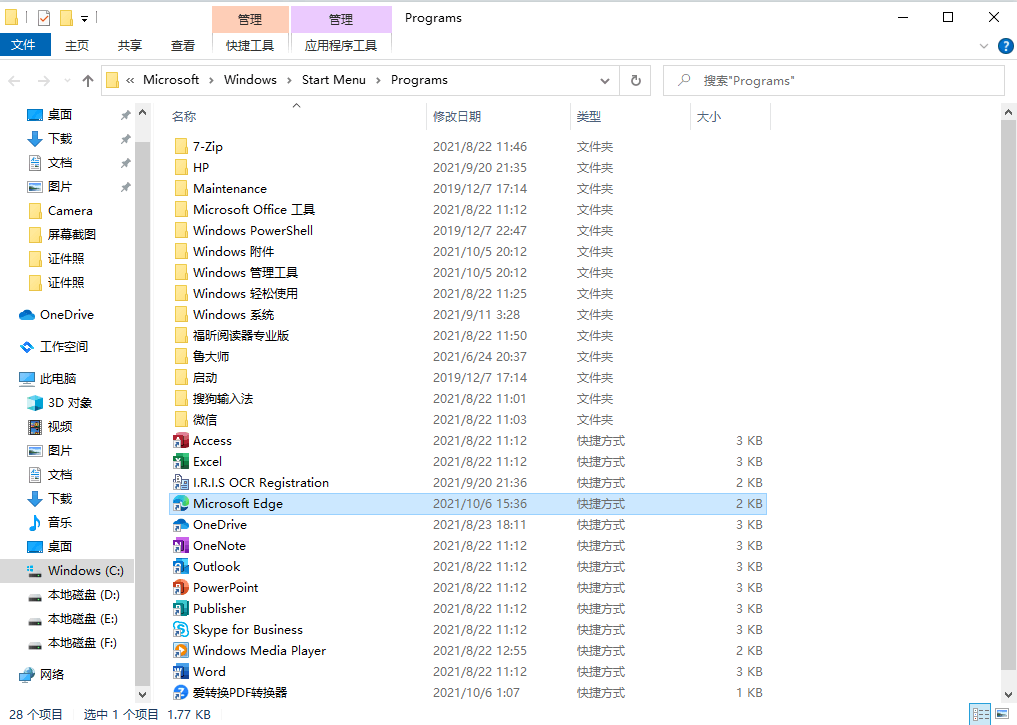
Task: Select the Windows Media Player icon
Action: (181, 650)
